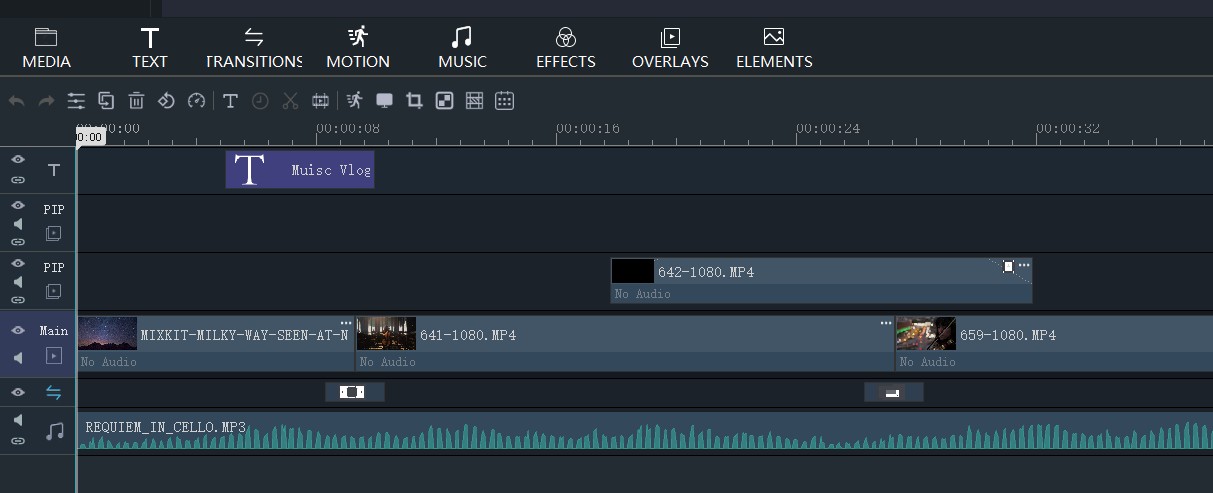Click the timeline playhead at 00:00
The height and width of the screenshot is (493, 1213).
pyautogui.click(x=89, y=137)
